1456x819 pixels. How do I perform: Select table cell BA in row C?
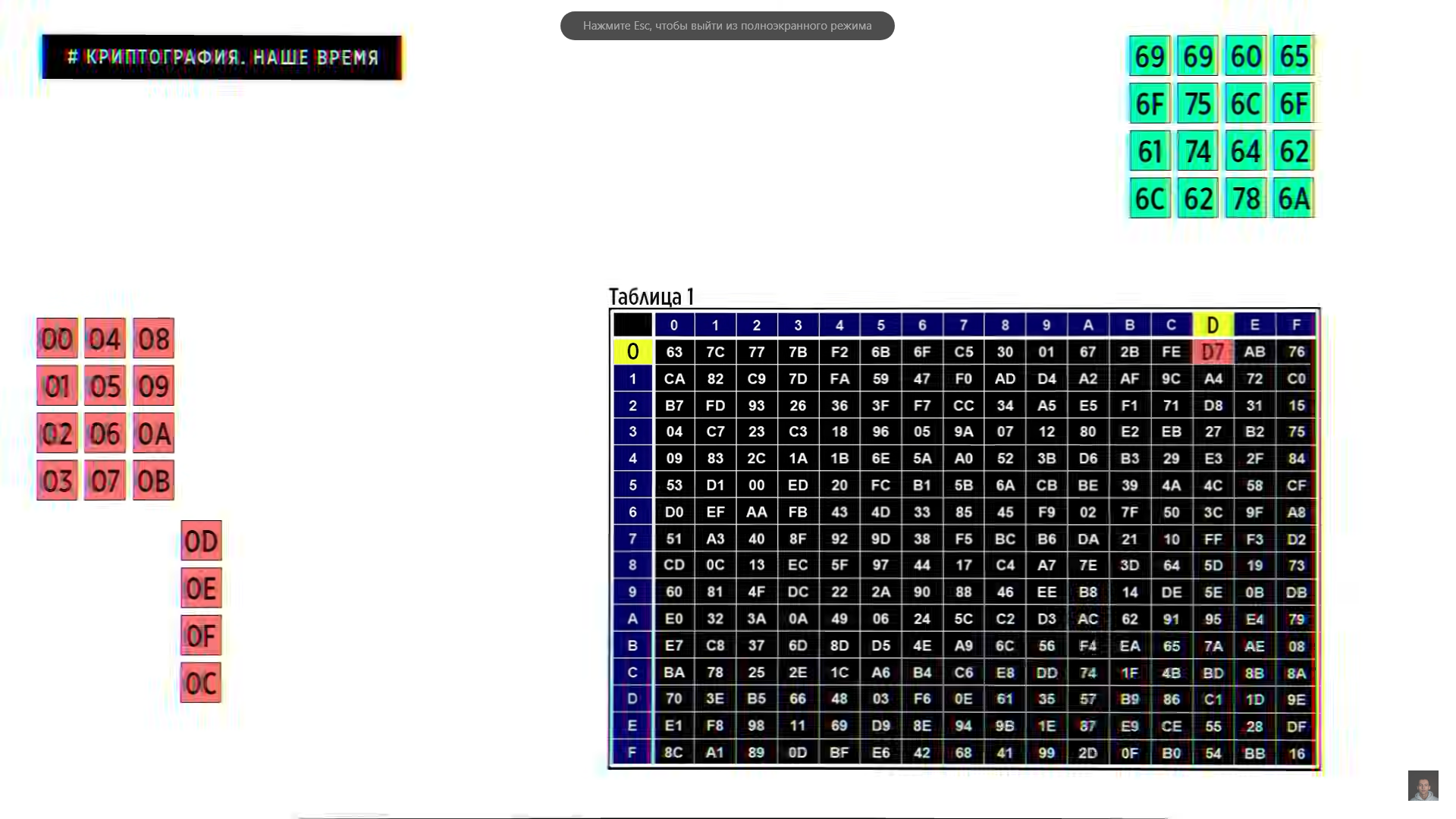tap(674, 673)
